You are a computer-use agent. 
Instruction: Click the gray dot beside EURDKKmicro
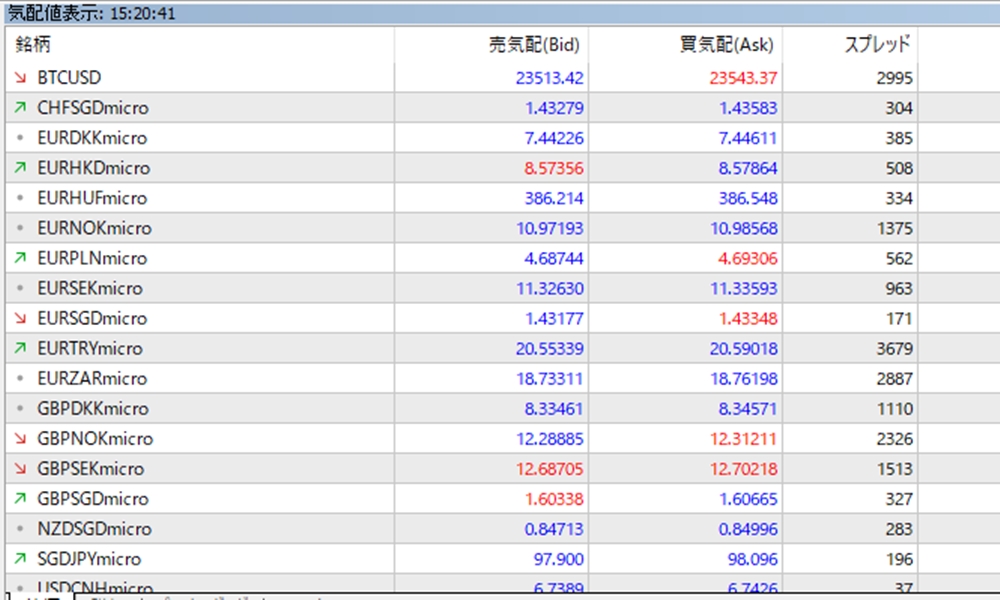coord(20,138)
